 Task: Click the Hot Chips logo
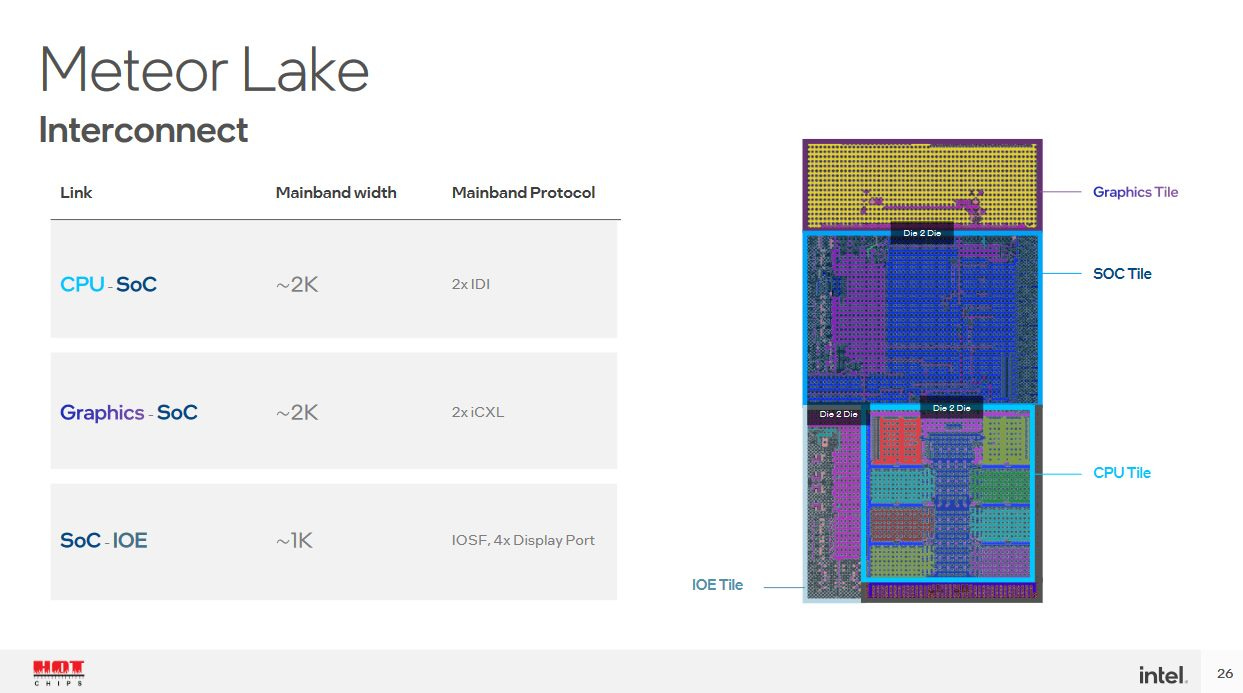tap(59, 673)
